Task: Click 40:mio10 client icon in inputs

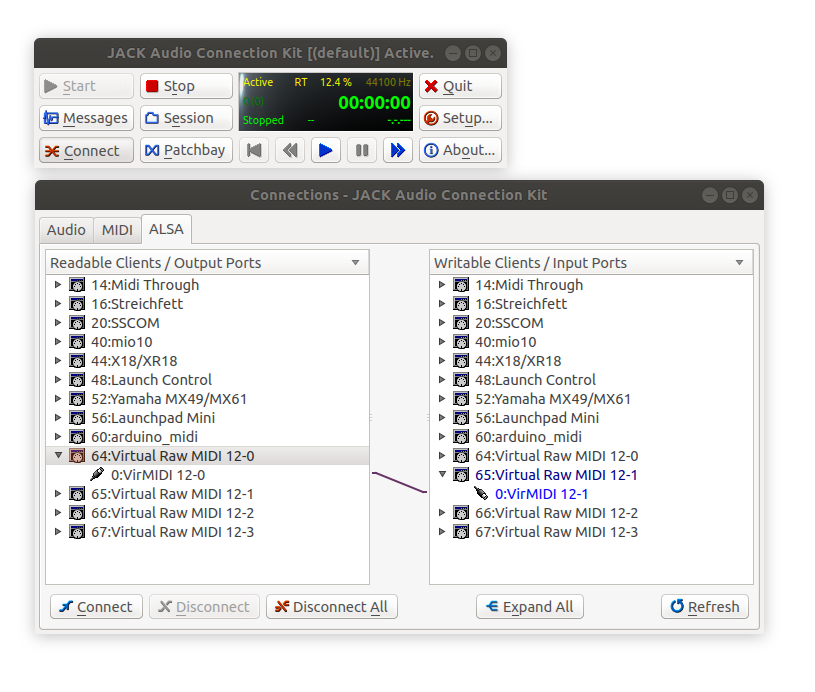Action: (461, 342)
